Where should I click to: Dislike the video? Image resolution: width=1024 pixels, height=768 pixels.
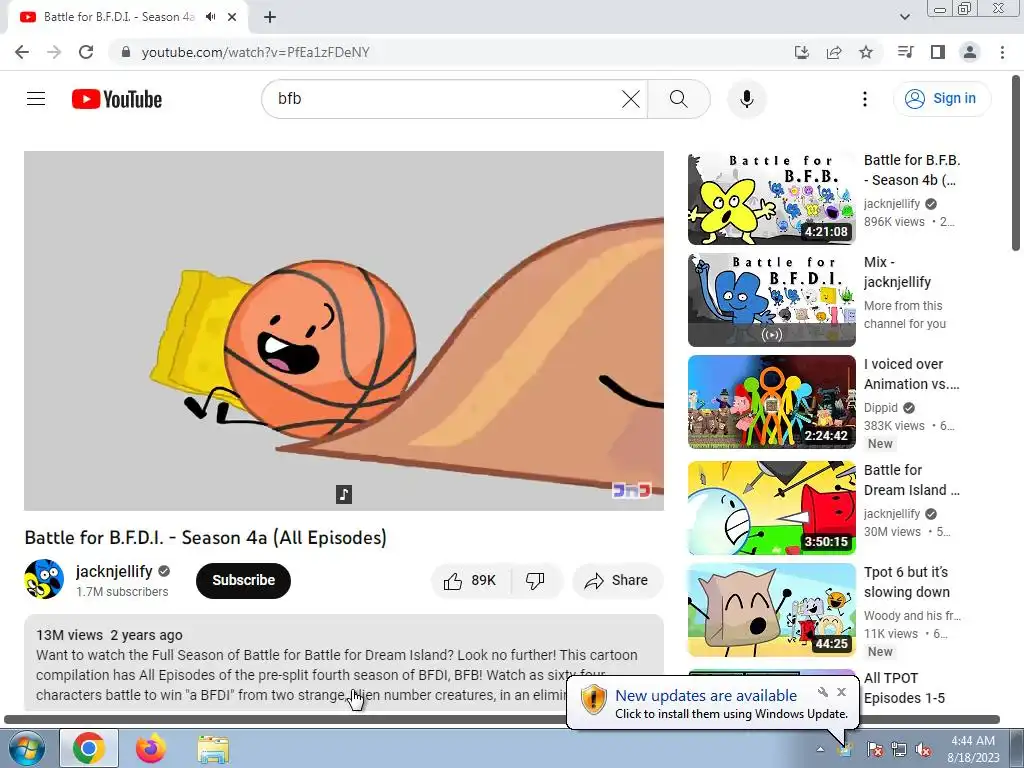pos(536,581)
